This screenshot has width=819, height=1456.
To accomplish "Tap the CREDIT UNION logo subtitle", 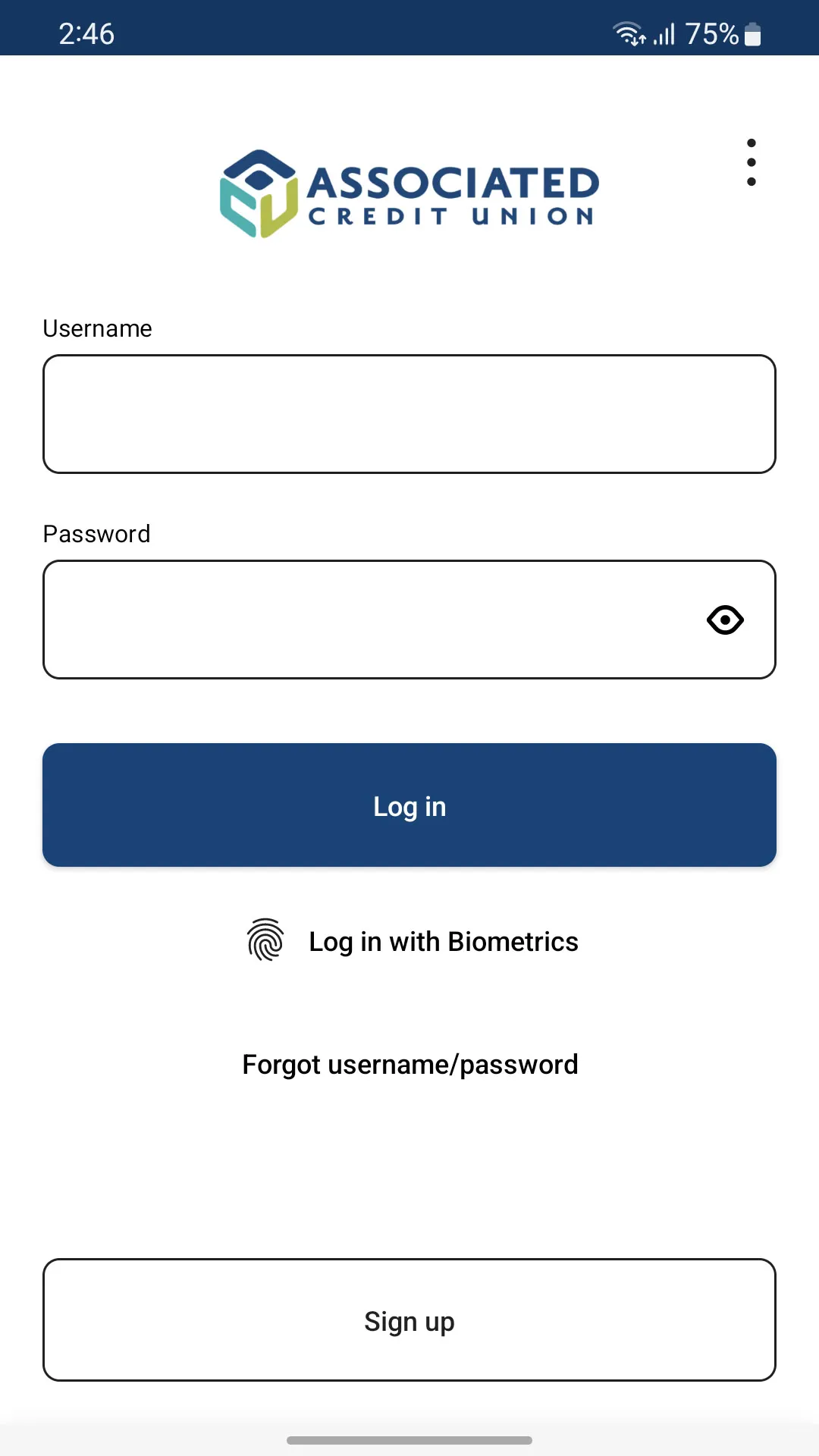I will (x=451, y=217).
